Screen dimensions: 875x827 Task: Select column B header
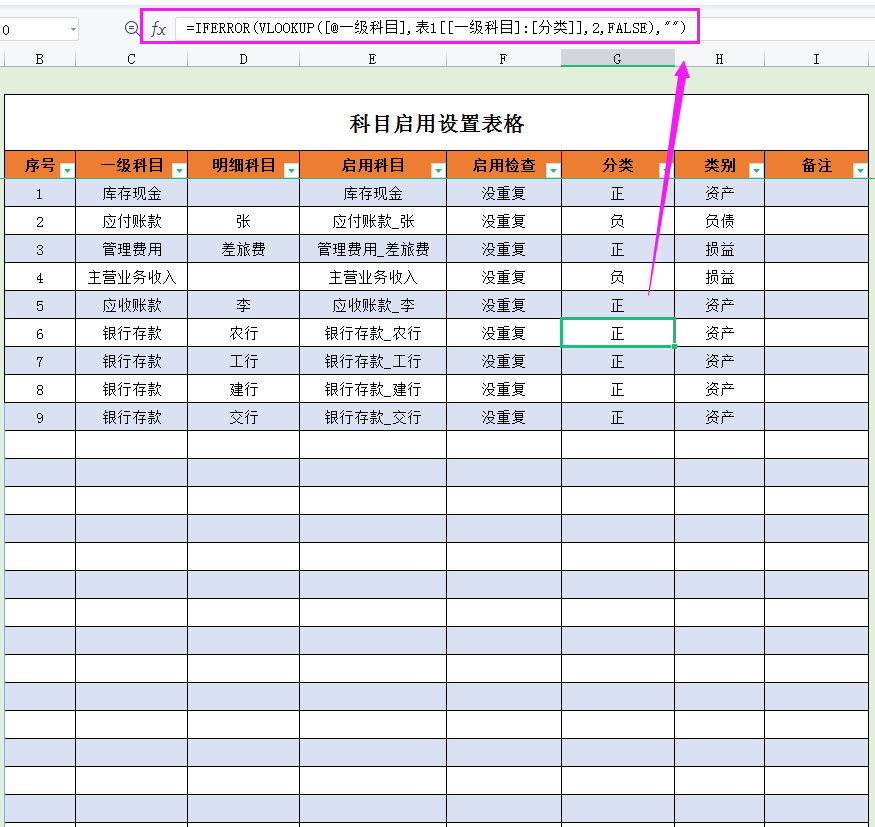click(x=39, y=59)
